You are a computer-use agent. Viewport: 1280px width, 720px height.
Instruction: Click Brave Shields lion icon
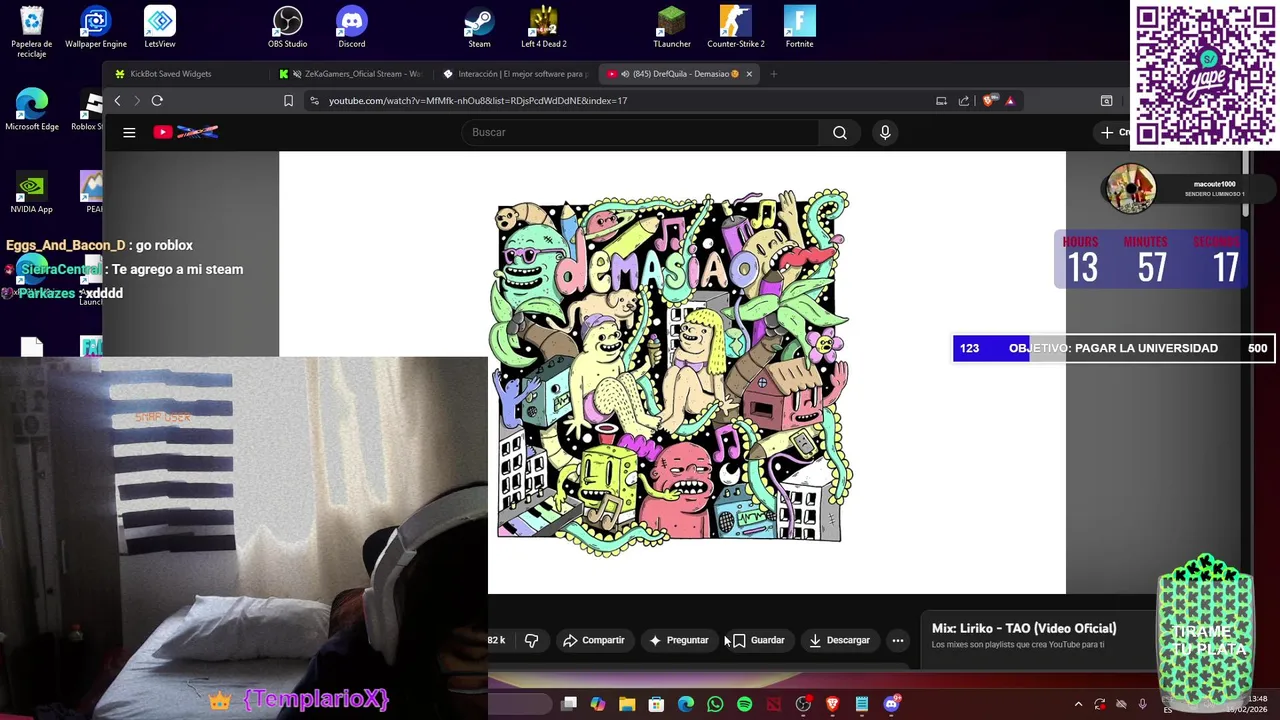coord(988,100)
